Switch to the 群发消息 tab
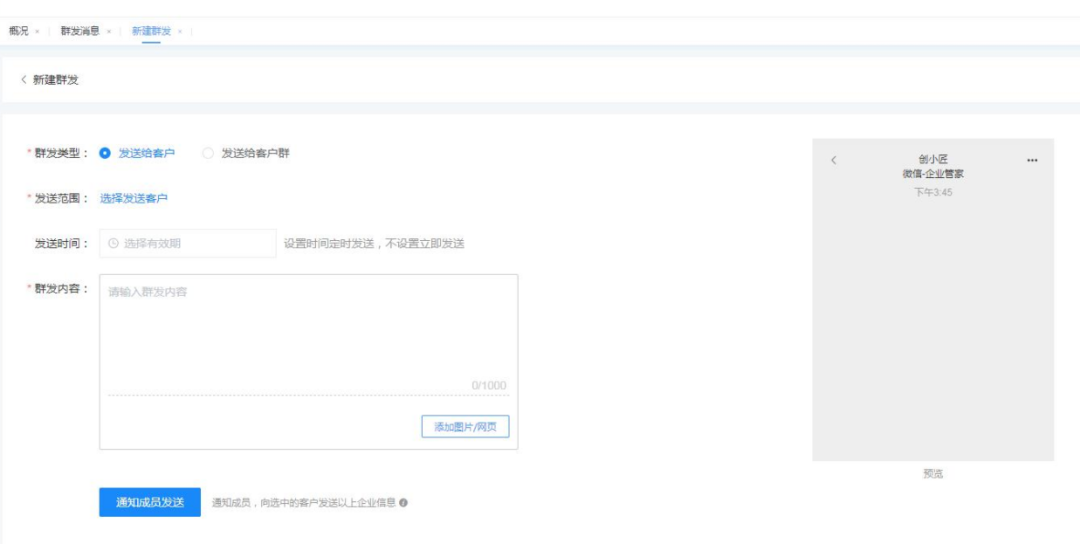The width and height of the screenshot is (1080, 544). (80, 31)
